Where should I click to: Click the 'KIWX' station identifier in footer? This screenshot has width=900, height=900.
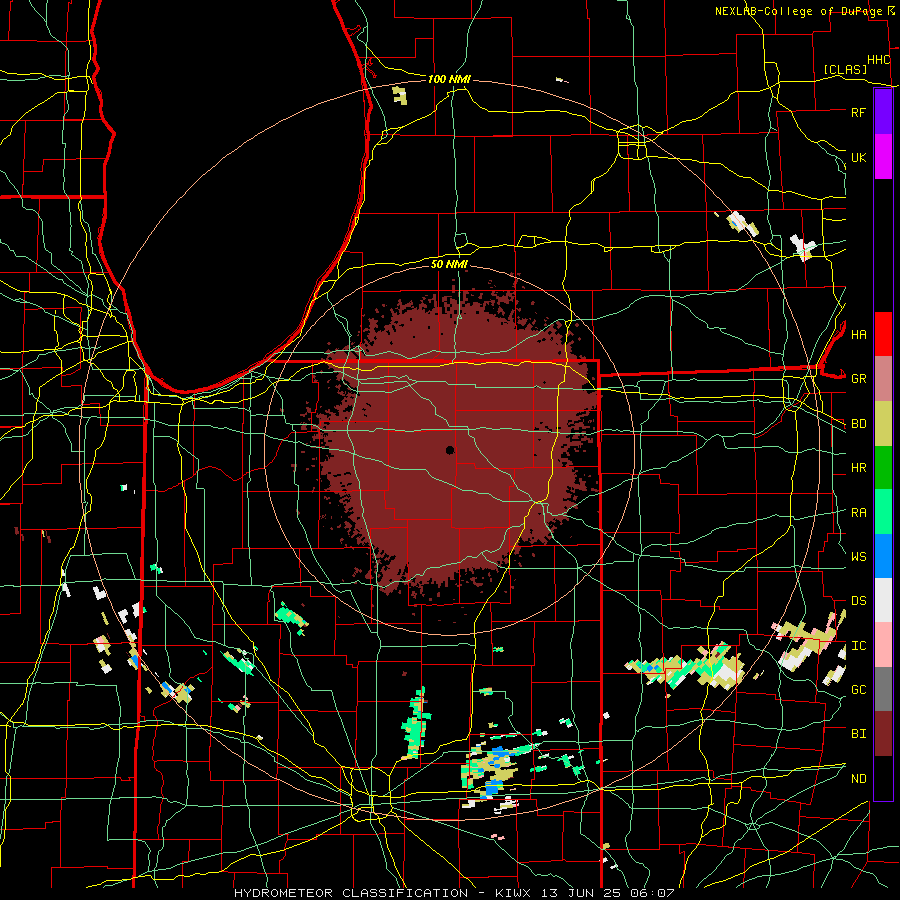pos(513,893)
